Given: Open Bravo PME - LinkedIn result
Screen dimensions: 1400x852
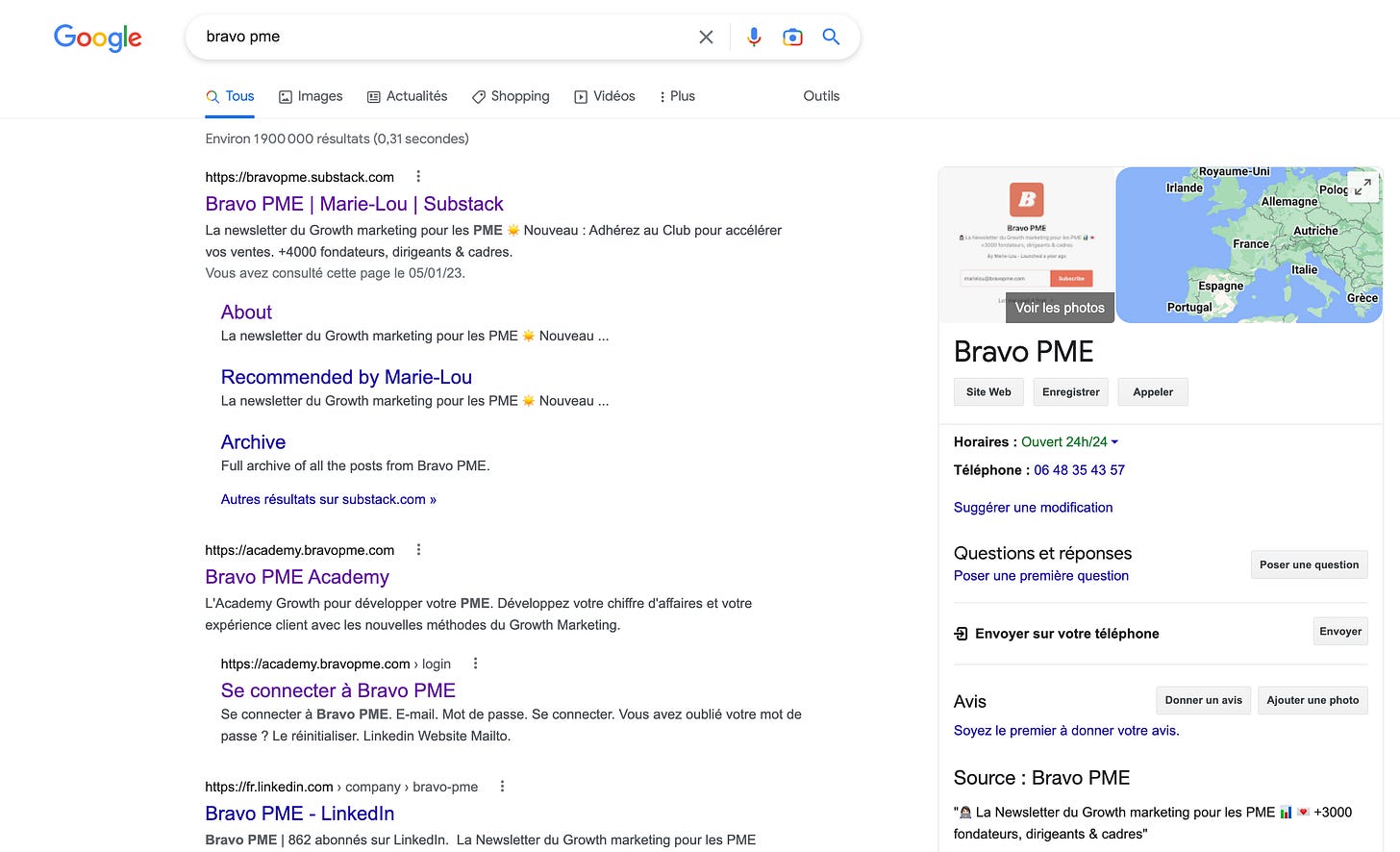Looking at the screenshot, I should point(300,814).
